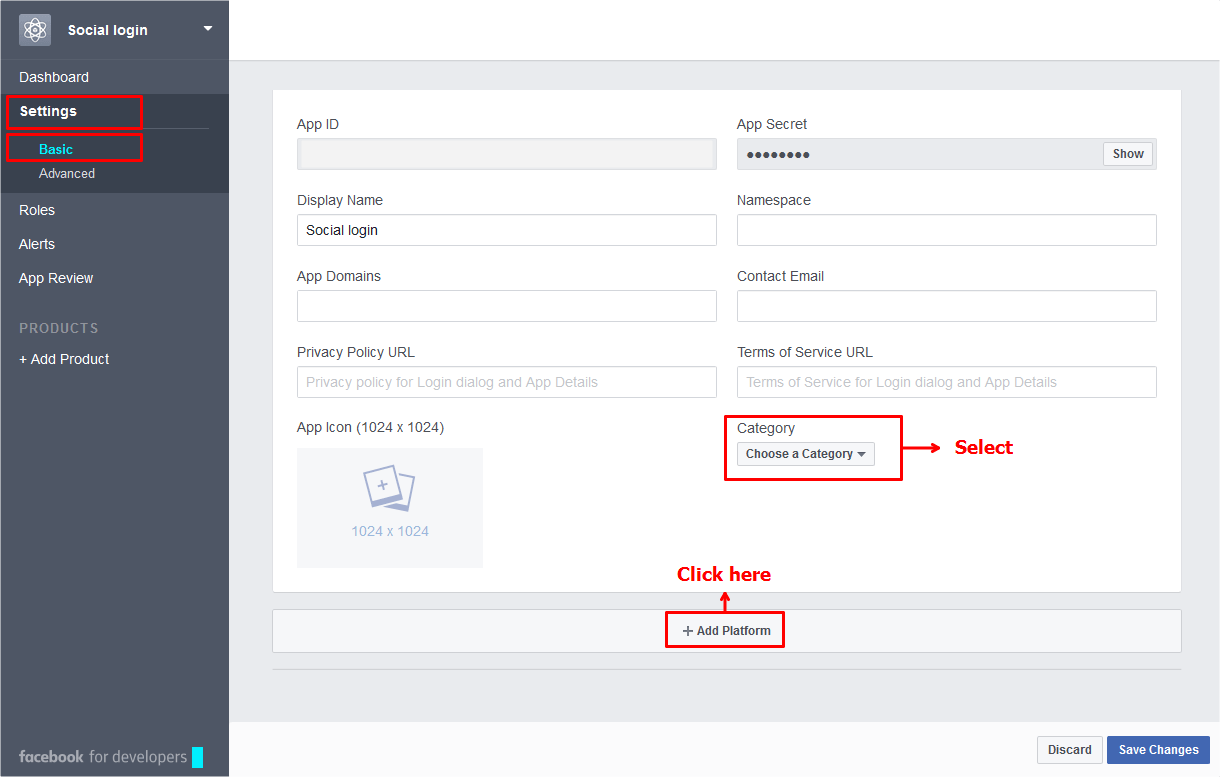
Task: Click the Social login app atom icon
Action: pos(35,30)
